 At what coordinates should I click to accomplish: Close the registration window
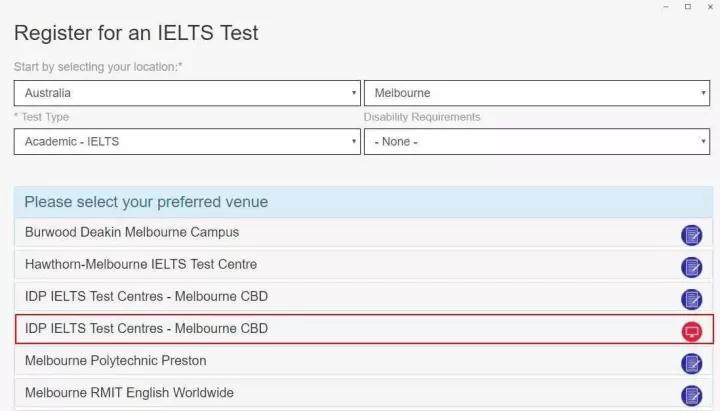click(x=710, y=7)
